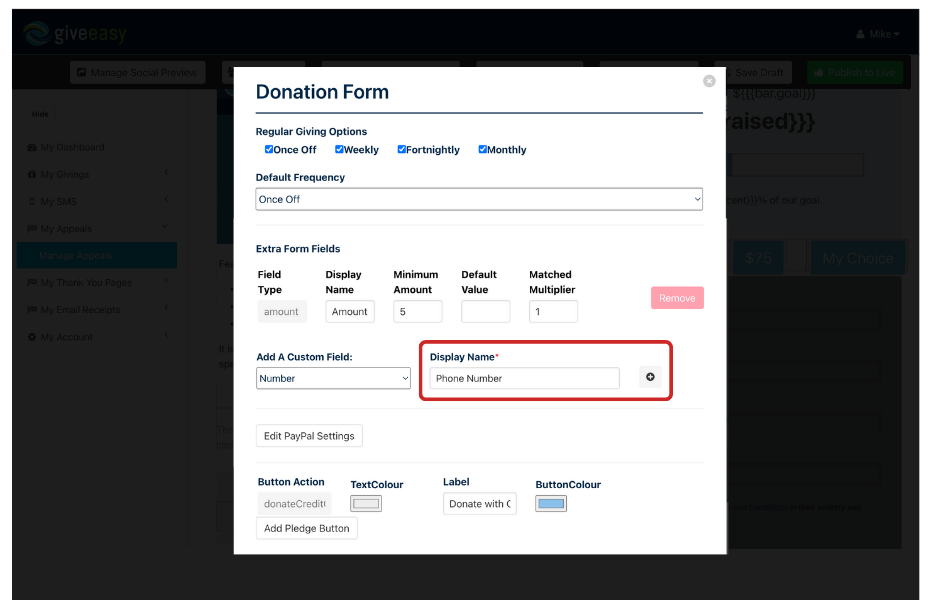
Task: Click the GiveEasy logo icon
Action: tap(38, 33)
